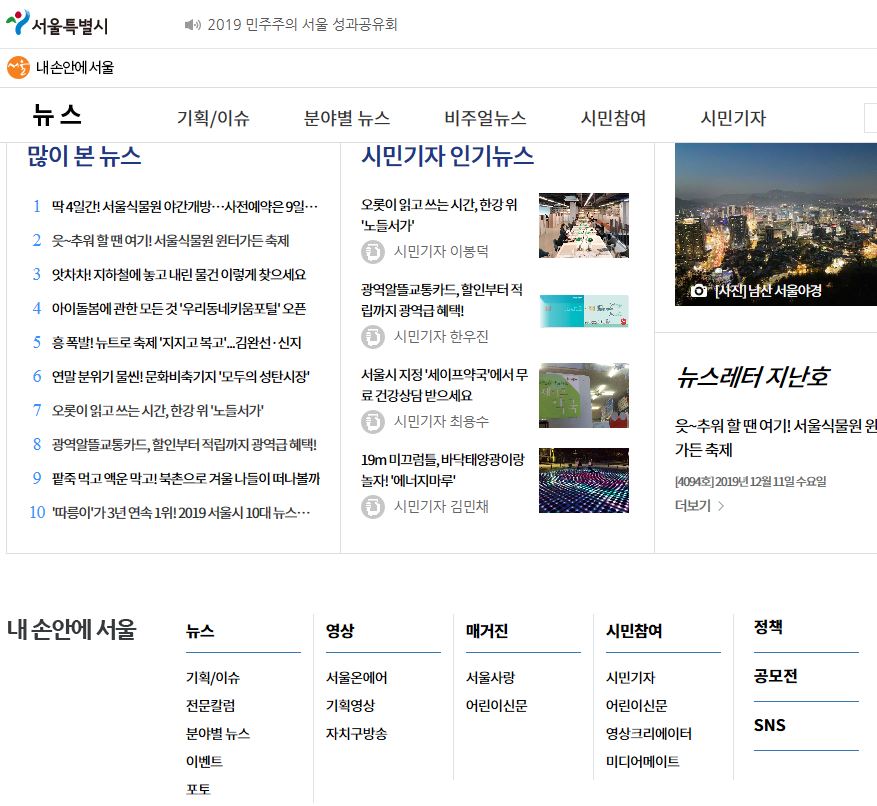Open footer link 자치구방송
Screen dimensions: 877x806
(356, 734)
